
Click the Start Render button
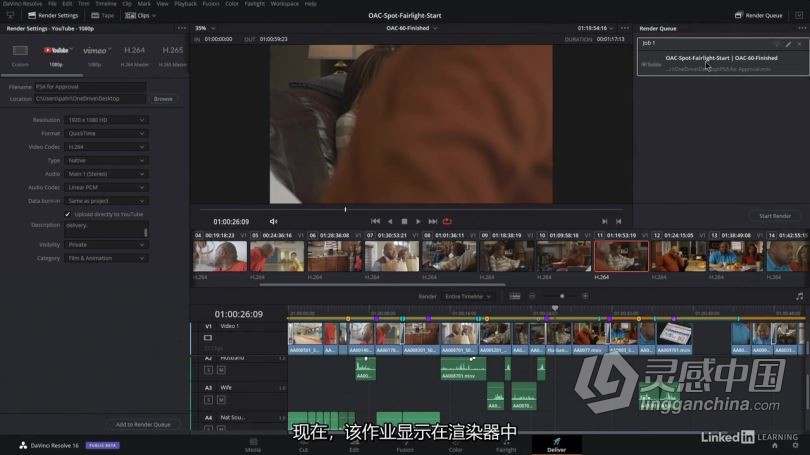775,216
